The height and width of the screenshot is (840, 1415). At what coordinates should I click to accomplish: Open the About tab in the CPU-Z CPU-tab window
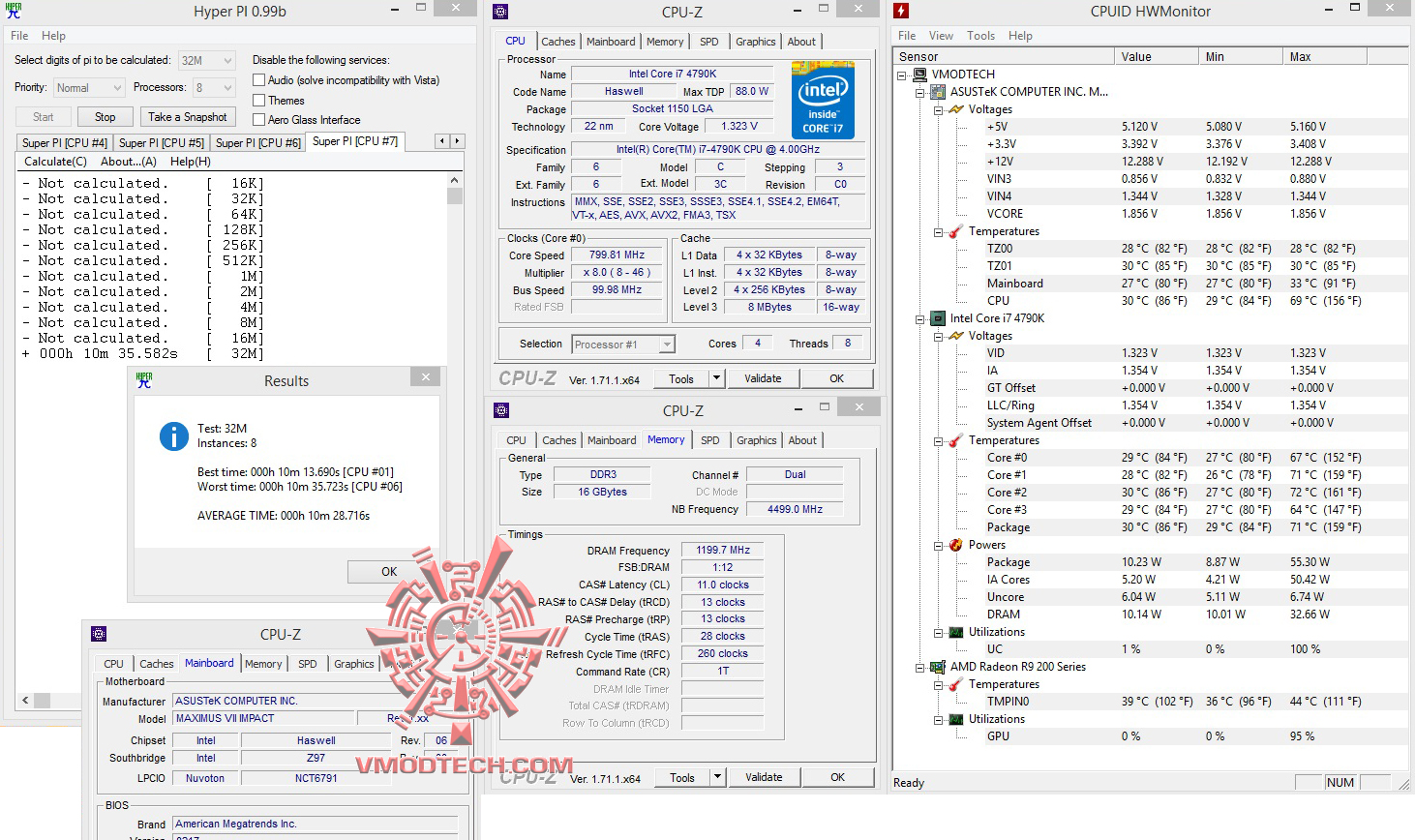click(x=801, y=42)
